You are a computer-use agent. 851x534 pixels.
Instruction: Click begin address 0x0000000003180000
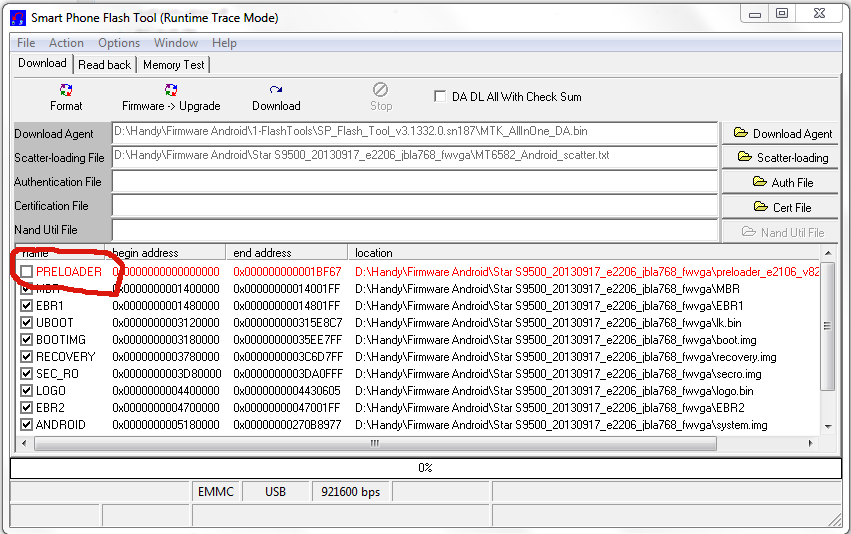[x=166, y=340]
